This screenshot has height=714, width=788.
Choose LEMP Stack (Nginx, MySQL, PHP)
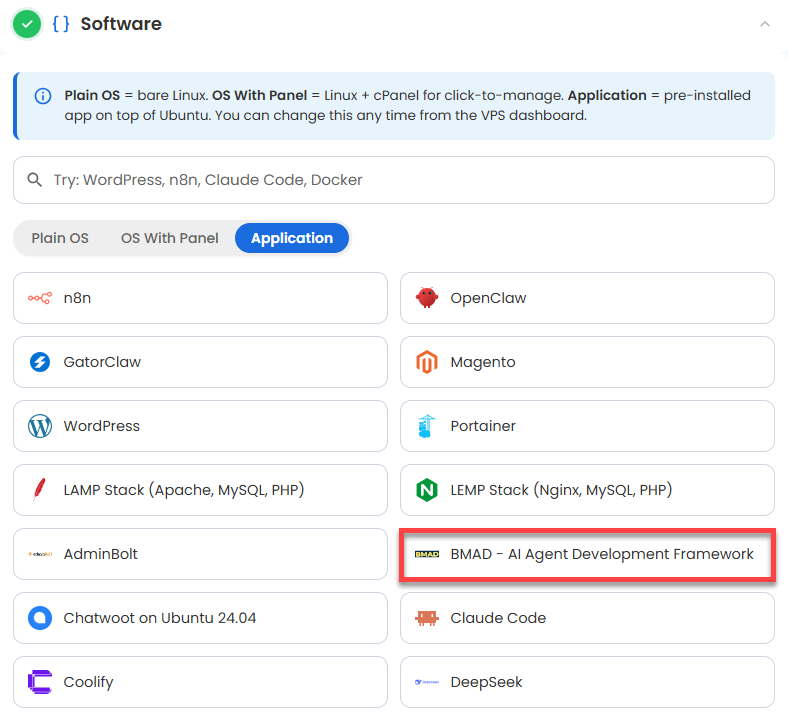(587, 490)
